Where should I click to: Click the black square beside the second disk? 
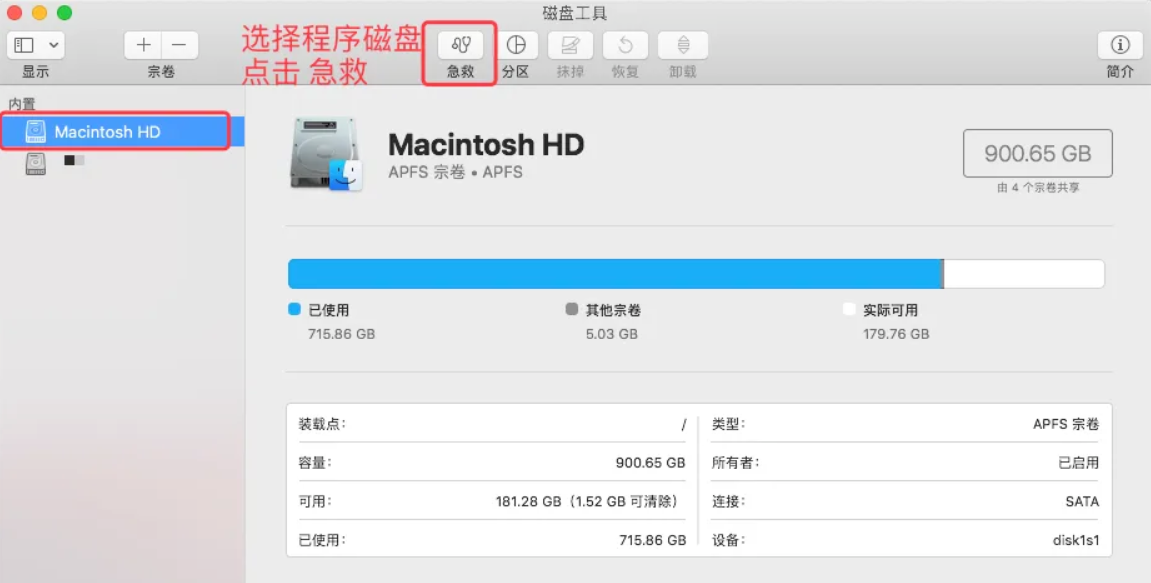[x=69, y=162]
